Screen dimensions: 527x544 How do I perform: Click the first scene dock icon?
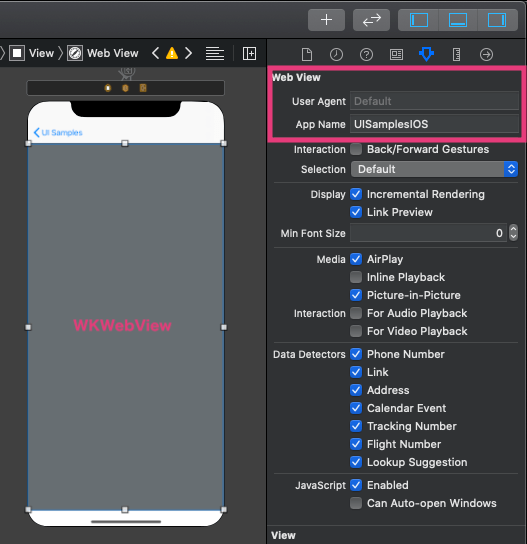click(108, 88)
